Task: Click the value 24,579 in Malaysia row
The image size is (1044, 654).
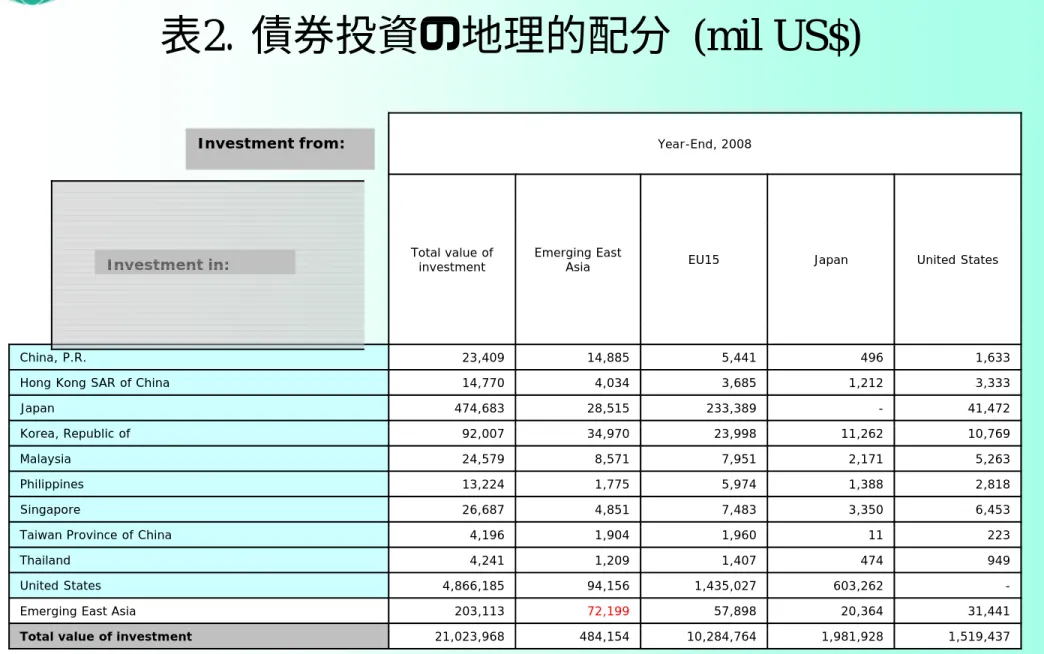Action: pos(483,459)
